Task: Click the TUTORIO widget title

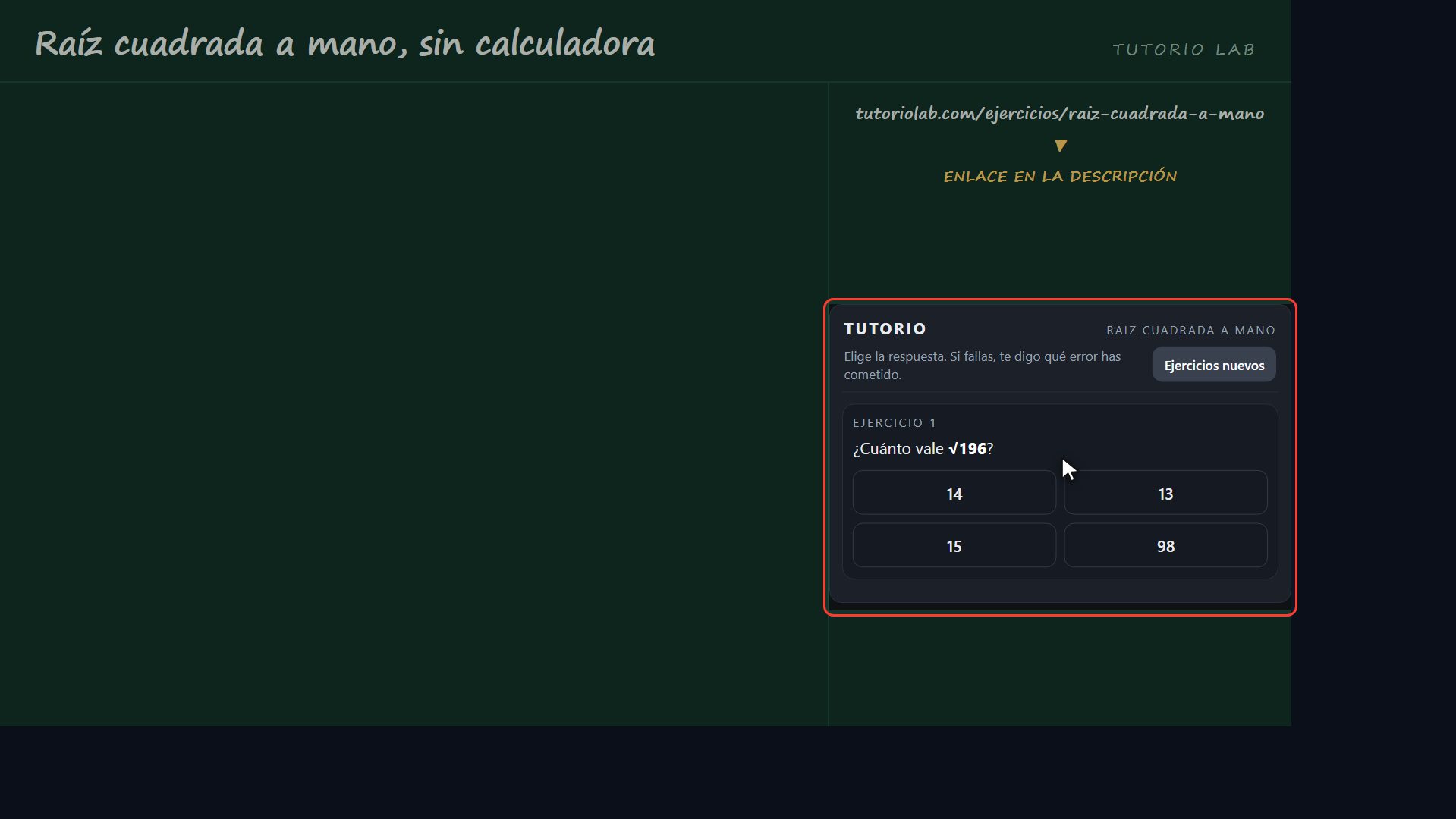Action: pyautogui.click(x=885, y=329)
